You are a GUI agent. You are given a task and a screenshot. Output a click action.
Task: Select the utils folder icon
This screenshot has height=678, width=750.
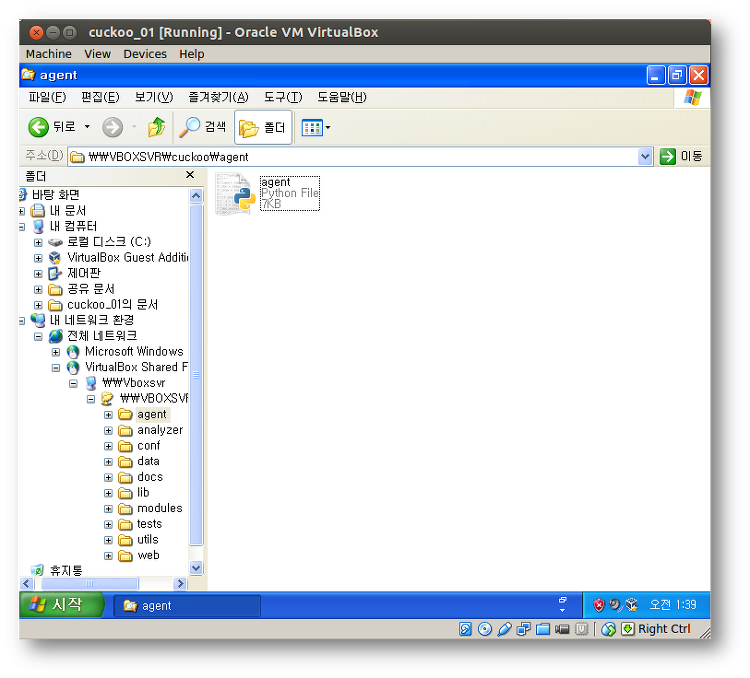point(125,540)
